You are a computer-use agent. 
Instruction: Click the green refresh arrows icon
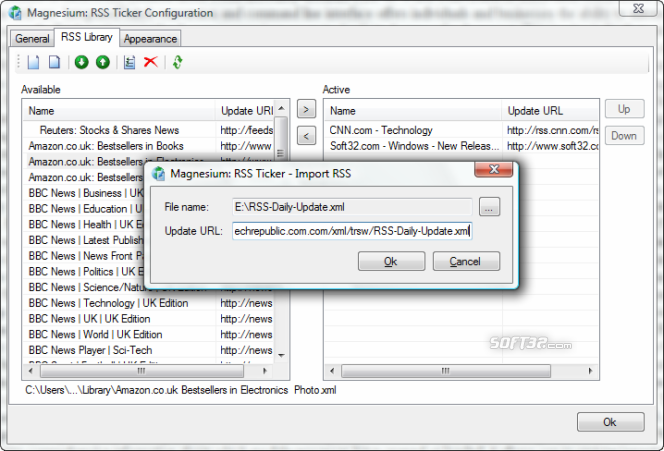tap(178, 62)
